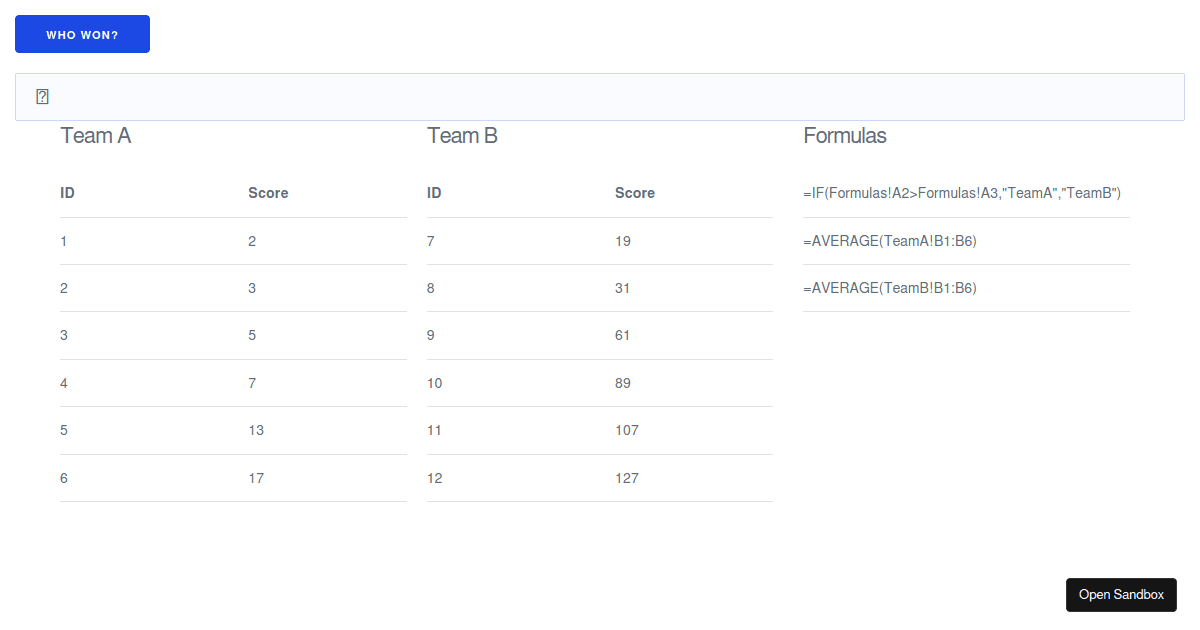Image resolution: width=1200 pixels, height=630 pixels.
Task: Select the AVERAGE(TeamB!B1:B6) formula
Action: click(890, 288)
